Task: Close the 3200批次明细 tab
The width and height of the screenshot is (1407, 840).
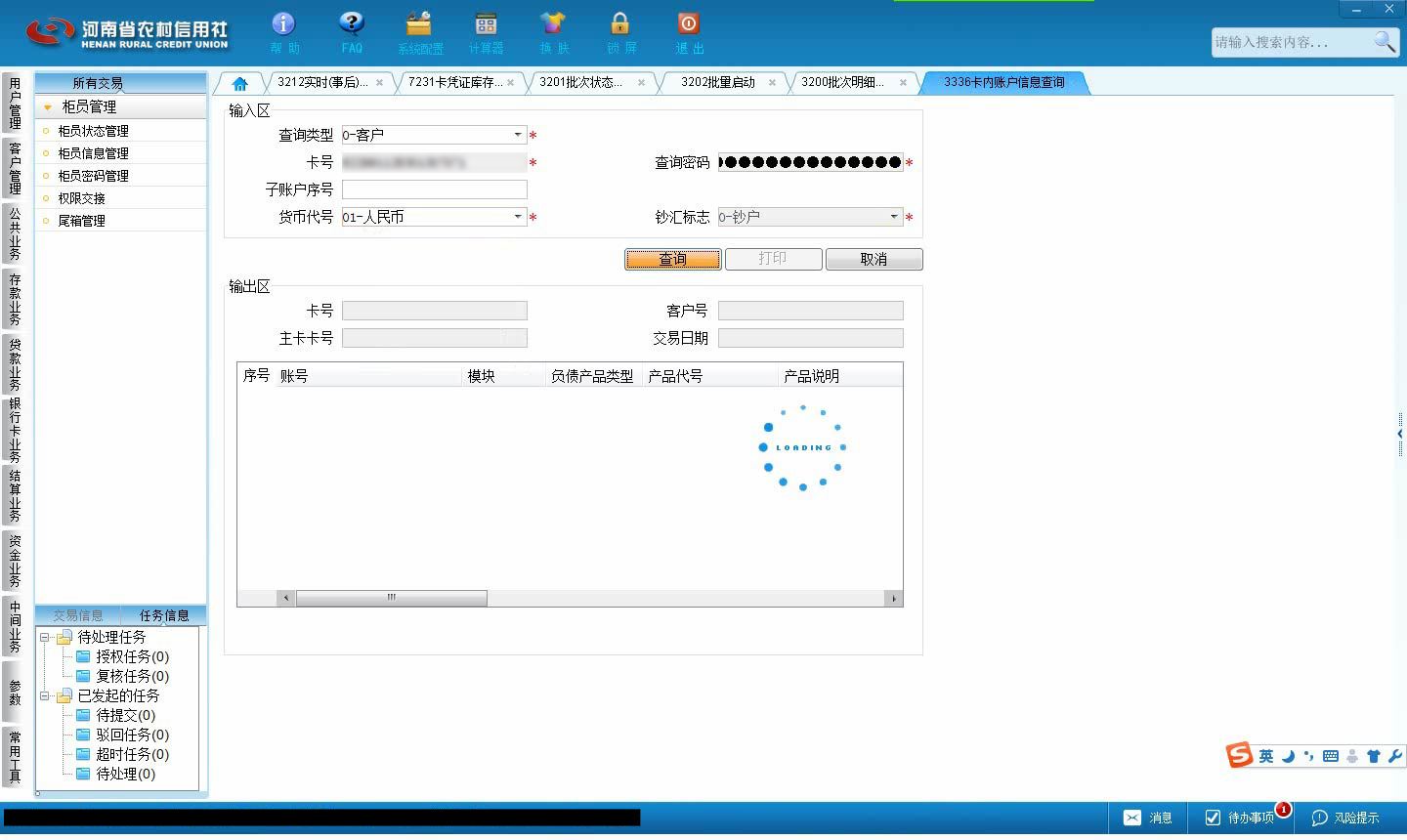Action: (x=903, y=83)
